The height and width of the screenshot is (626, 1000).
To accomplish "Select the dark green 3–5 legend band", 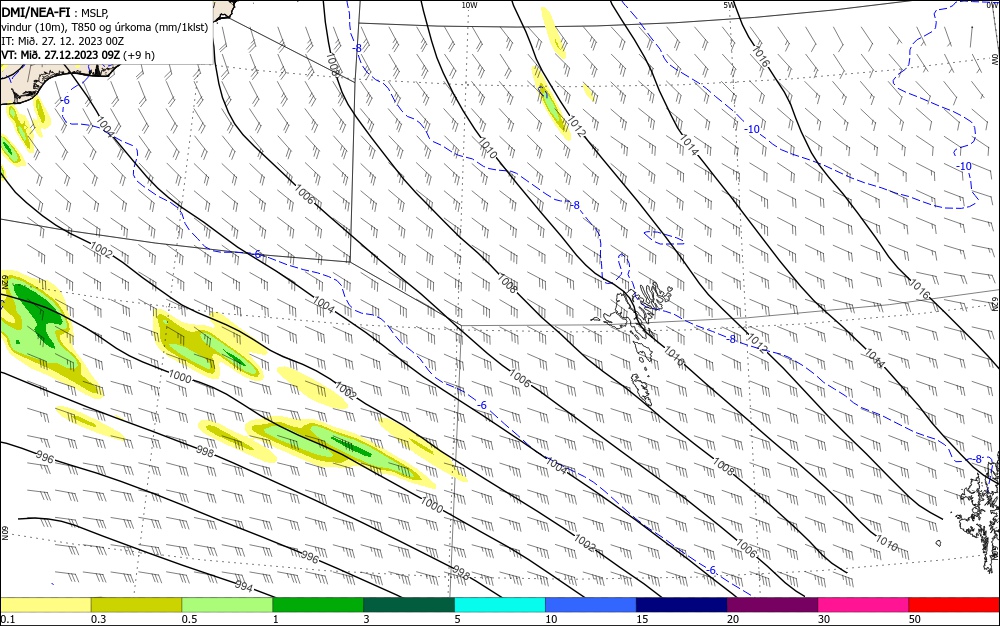I will click(x=409, y=605).
